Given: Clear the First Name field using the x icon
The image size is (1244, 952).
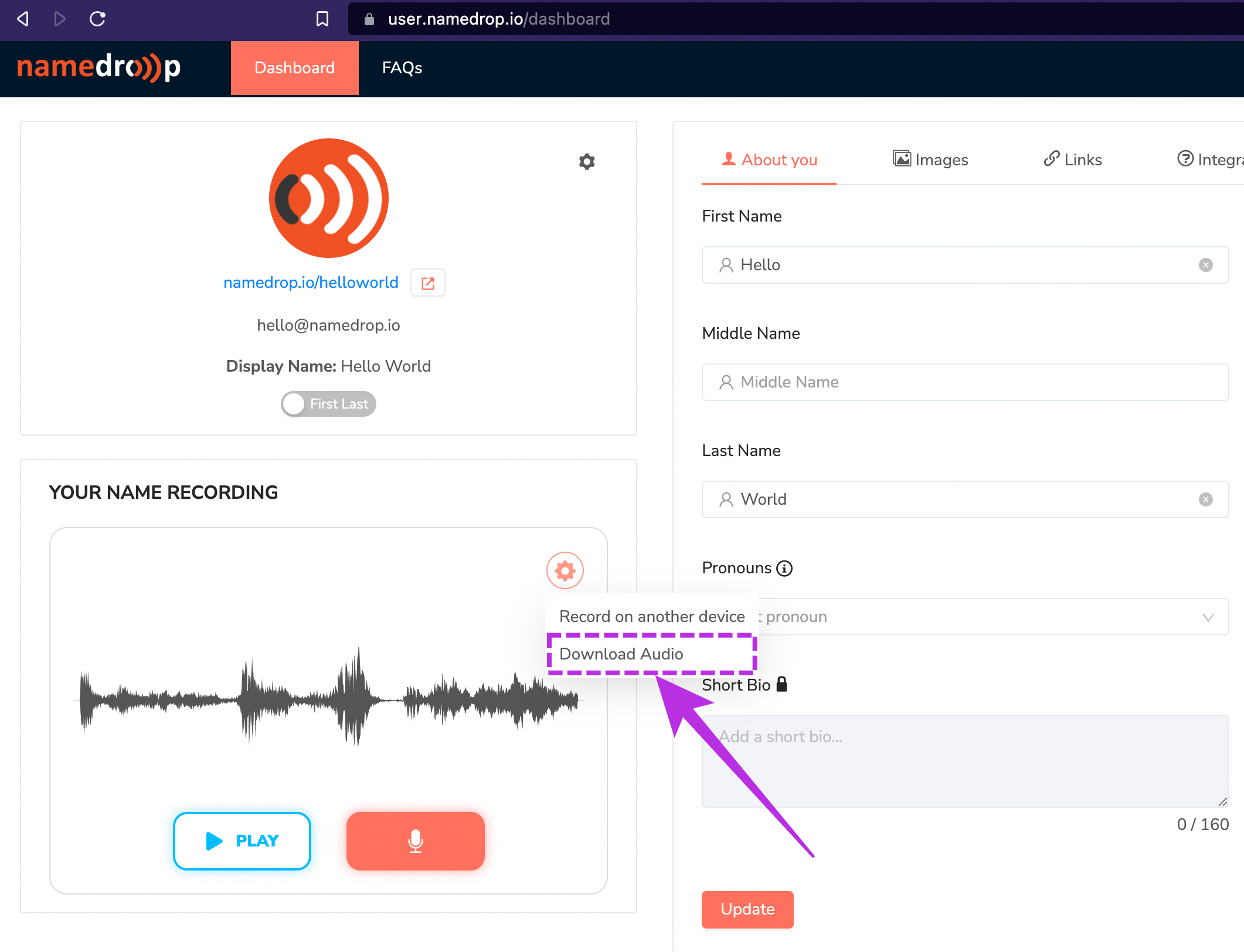Looking at the screenshot, I should pyautogui.click(x=1206, y=265).
